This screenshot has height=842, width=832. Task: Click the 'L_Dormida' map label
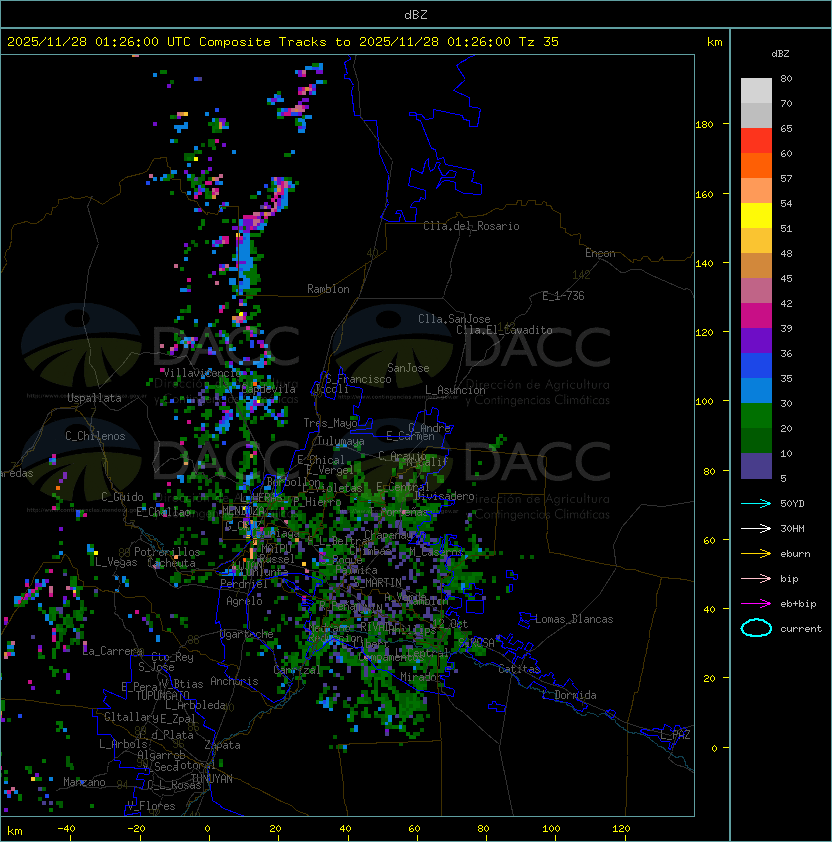tap(569, 695)
